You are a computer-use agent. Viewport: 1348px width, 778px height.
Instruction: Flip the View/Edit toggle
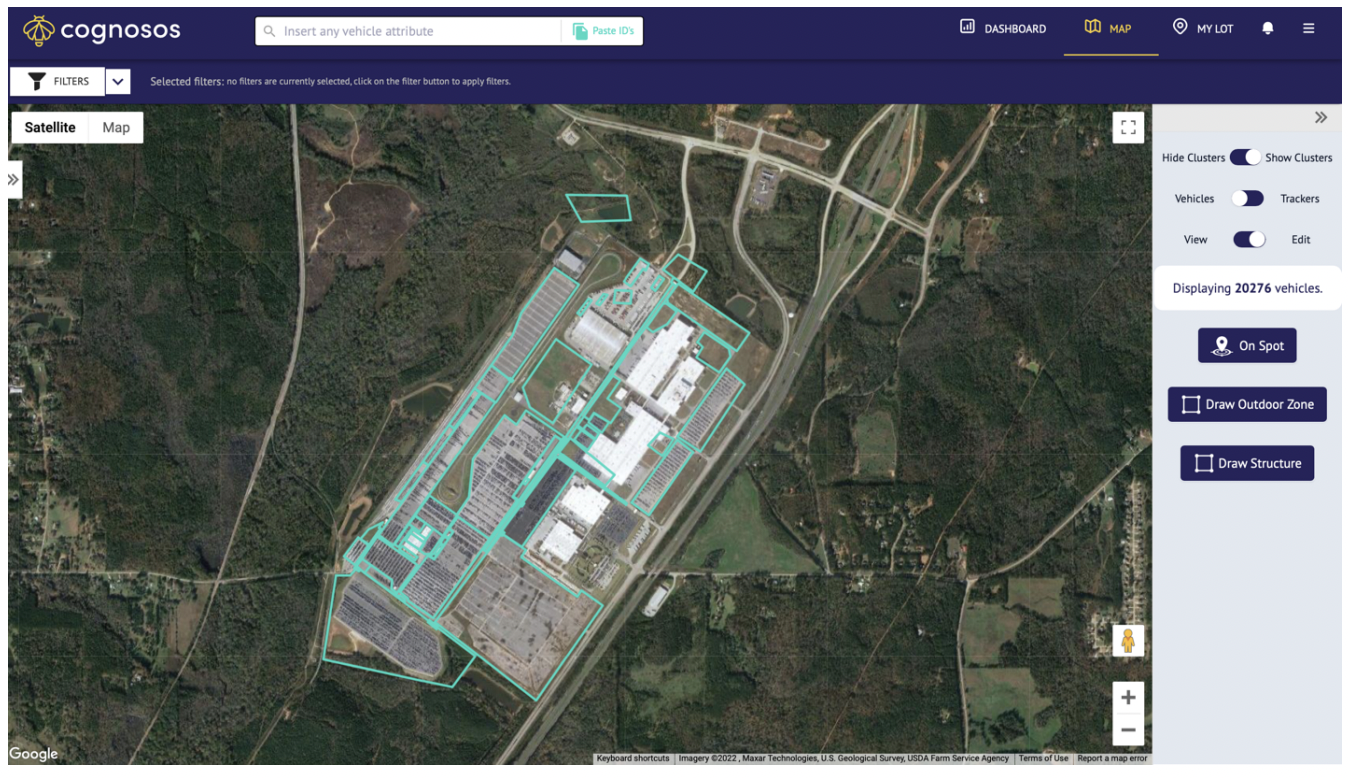point(1249,239)
